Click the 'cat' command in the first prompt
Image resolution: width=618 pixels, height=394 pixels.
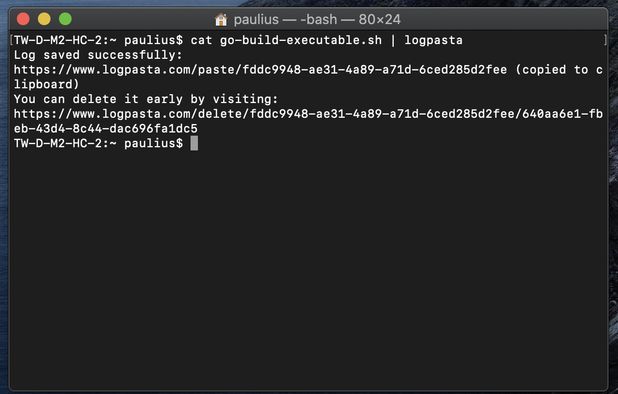pyautogui.click(x=201, y=40)
